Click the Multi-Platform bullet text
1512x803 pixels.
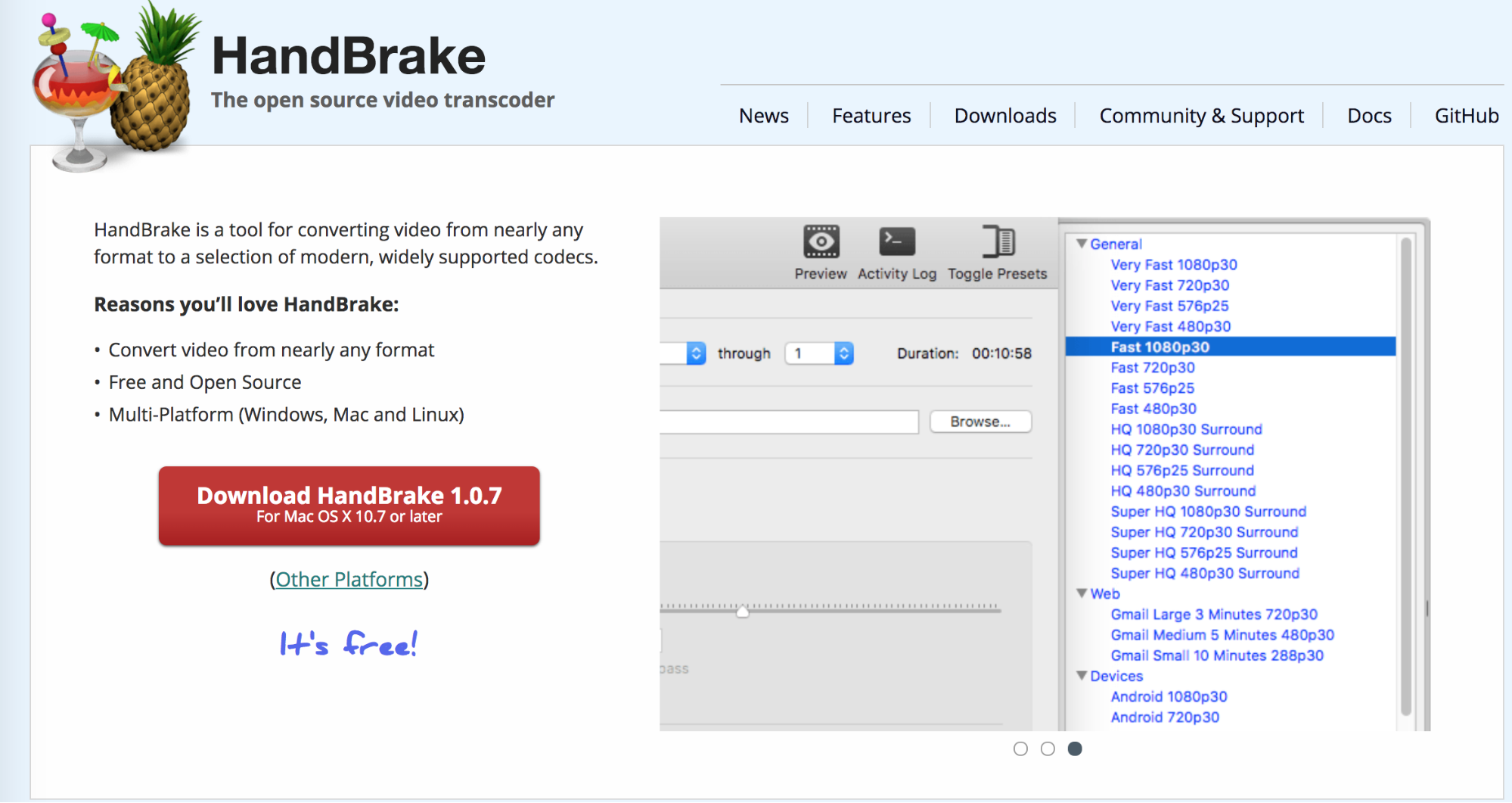point(287,415)
